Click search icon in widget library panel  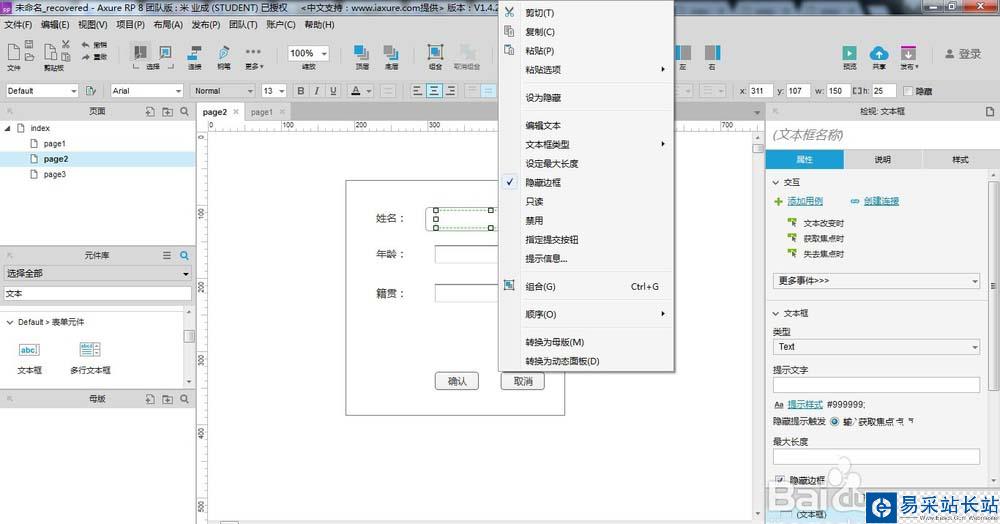click(184, 256)
